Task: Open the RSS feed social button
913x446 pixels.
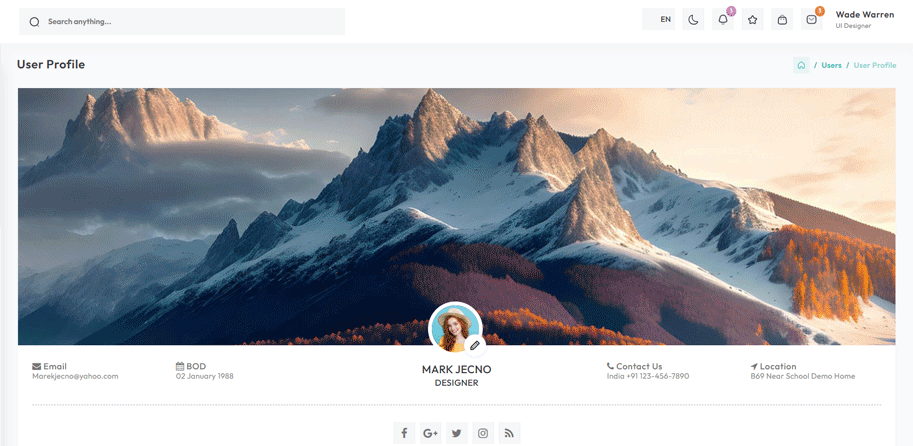Action: coord(509,433)
